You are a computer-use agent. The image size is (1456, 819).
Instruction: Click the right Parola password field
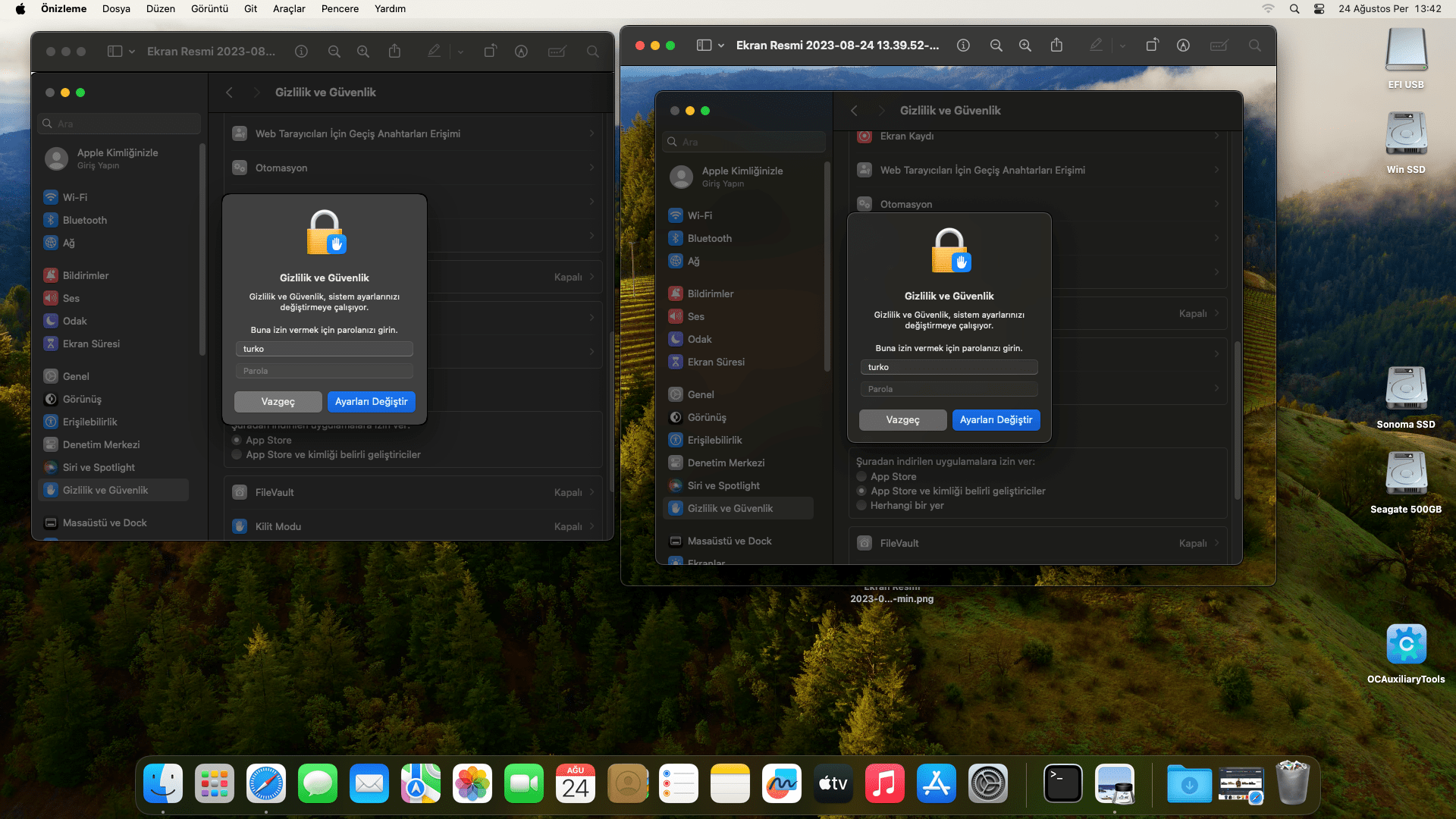click(949, 389)
